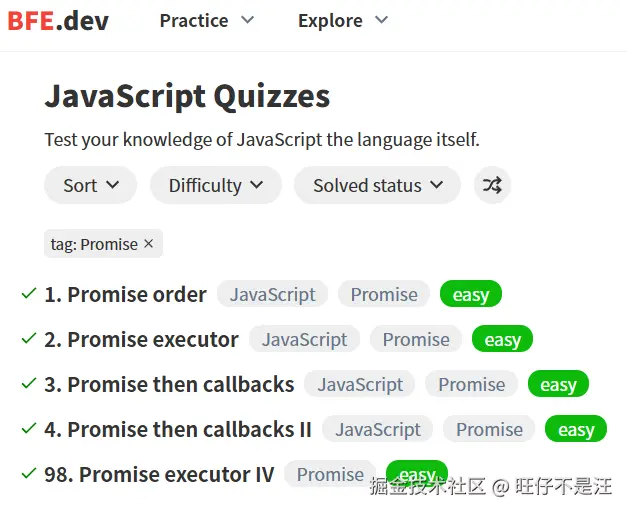Click checkmark beside Promise then callbacks
Viewport: 627px width, 512px height.
click(x=29, y=384)
